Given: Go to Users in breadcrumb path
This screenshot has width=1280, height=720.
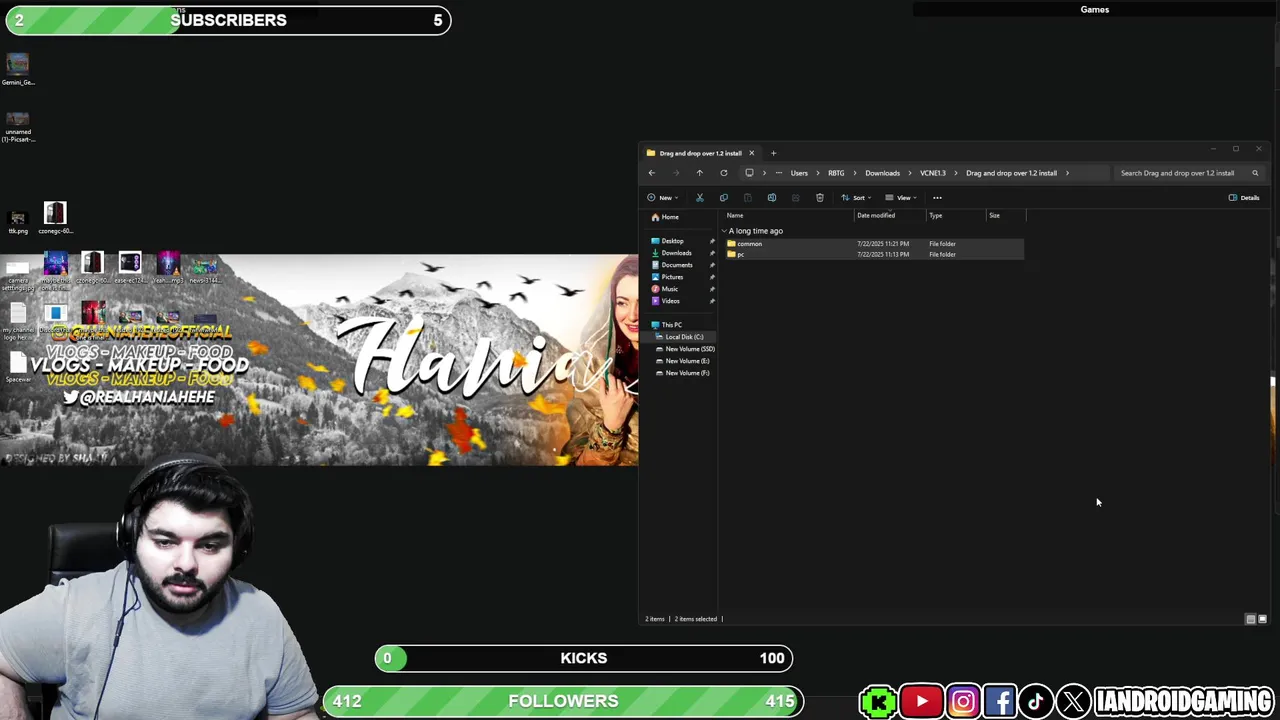Looking at the screenshot, I should 799,173.
